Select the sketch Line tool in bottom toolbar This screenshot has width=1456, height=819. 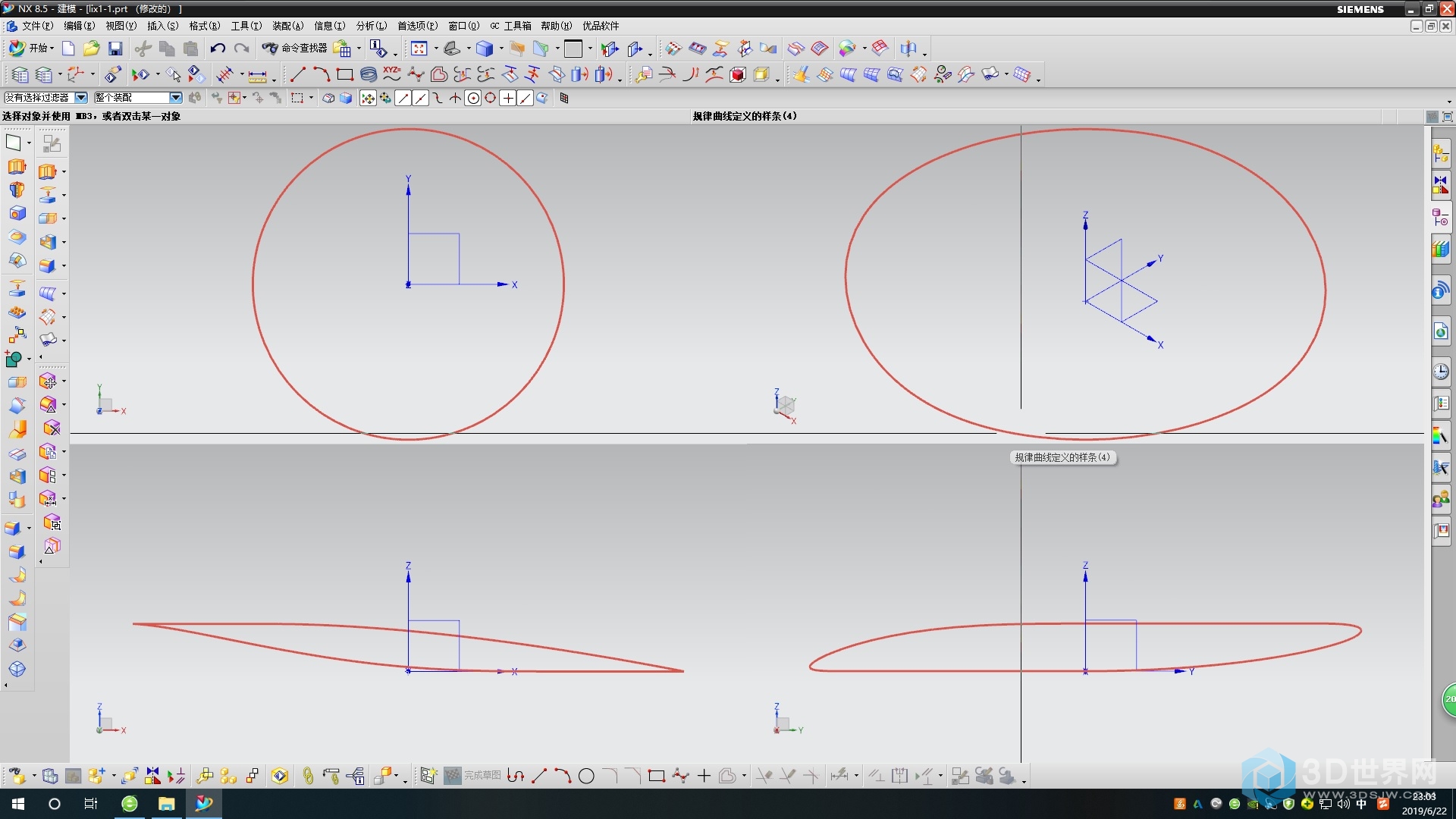pos(539,776)
